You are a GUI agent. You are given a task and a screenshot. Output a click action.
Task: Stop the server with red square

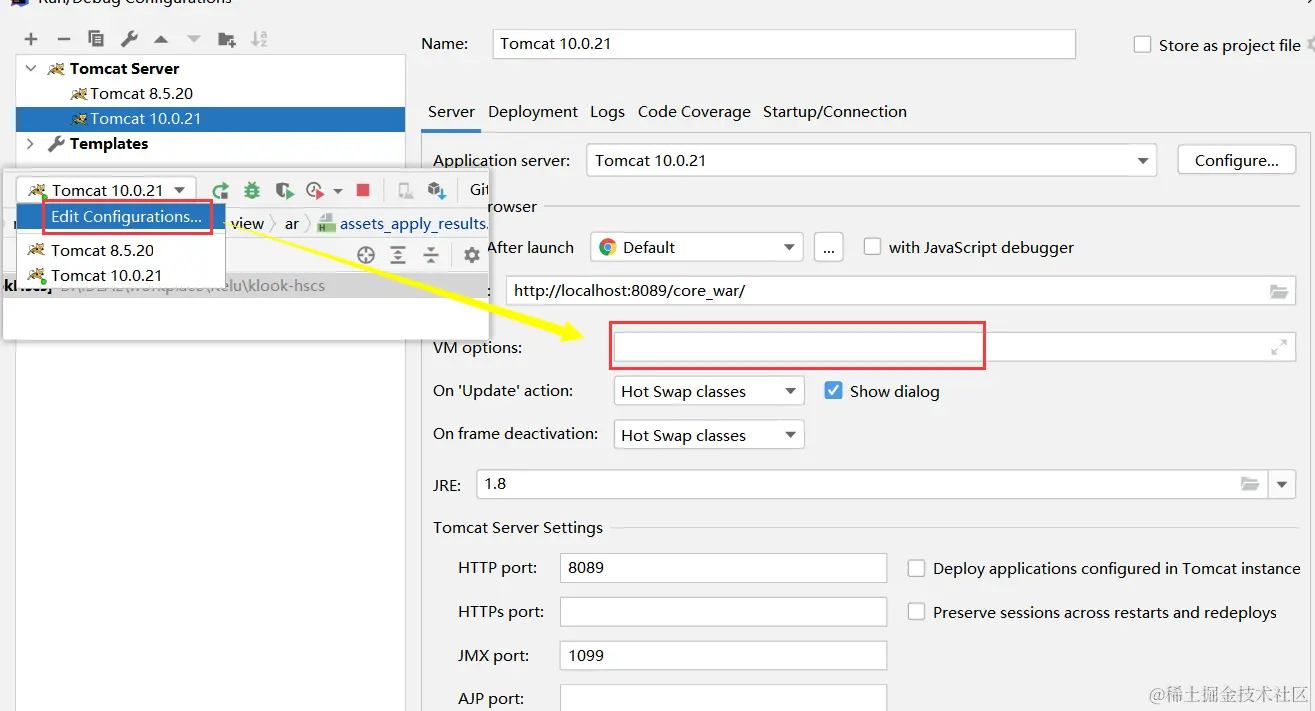pyautogui.click(x=363, y=190)
